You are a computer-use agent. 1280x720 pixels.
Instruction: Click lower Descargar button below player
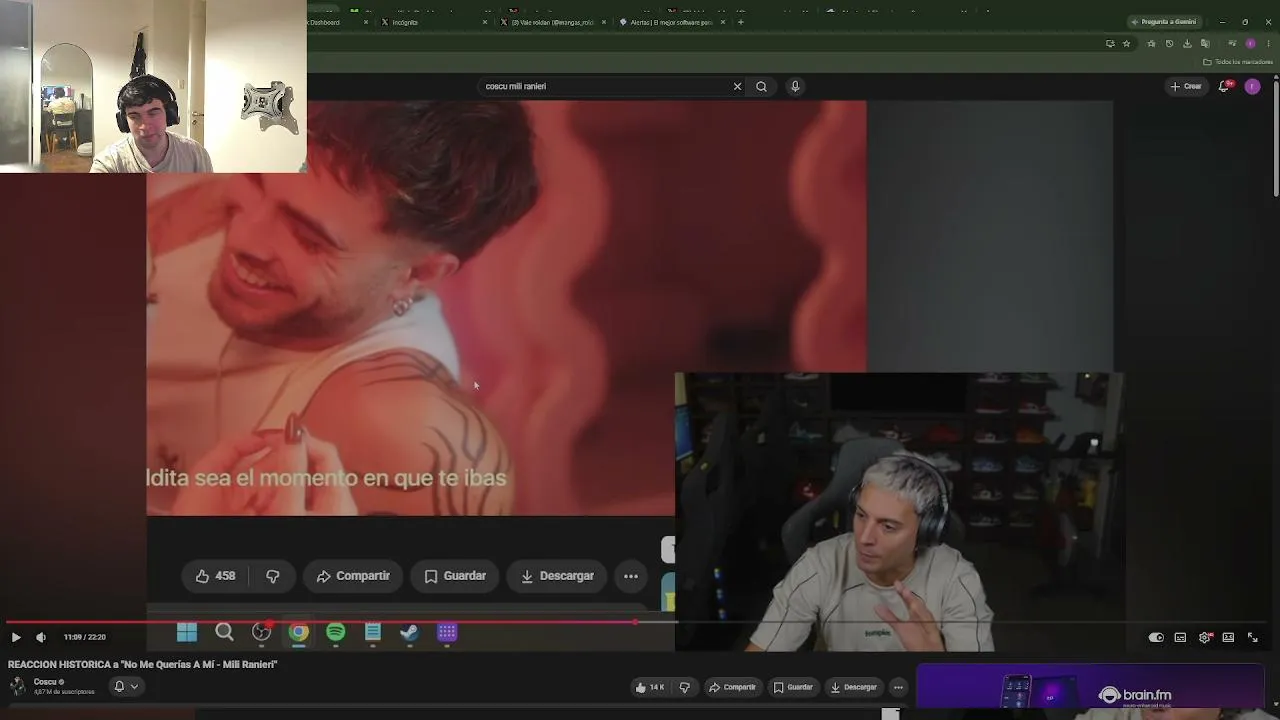click(x=853, y=687)
